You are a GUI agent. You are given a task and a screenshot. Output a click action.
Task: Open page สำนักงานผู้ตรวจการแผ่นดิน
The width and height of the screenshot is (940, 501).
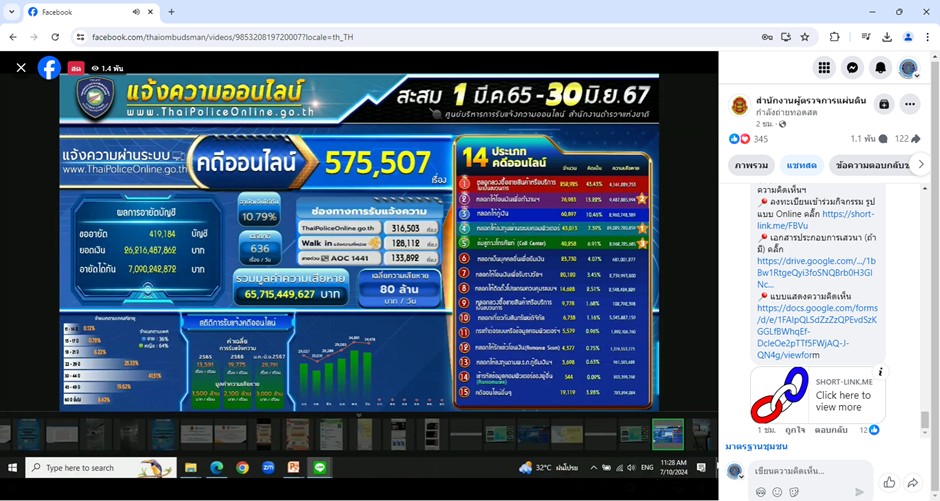pos(811,100)
